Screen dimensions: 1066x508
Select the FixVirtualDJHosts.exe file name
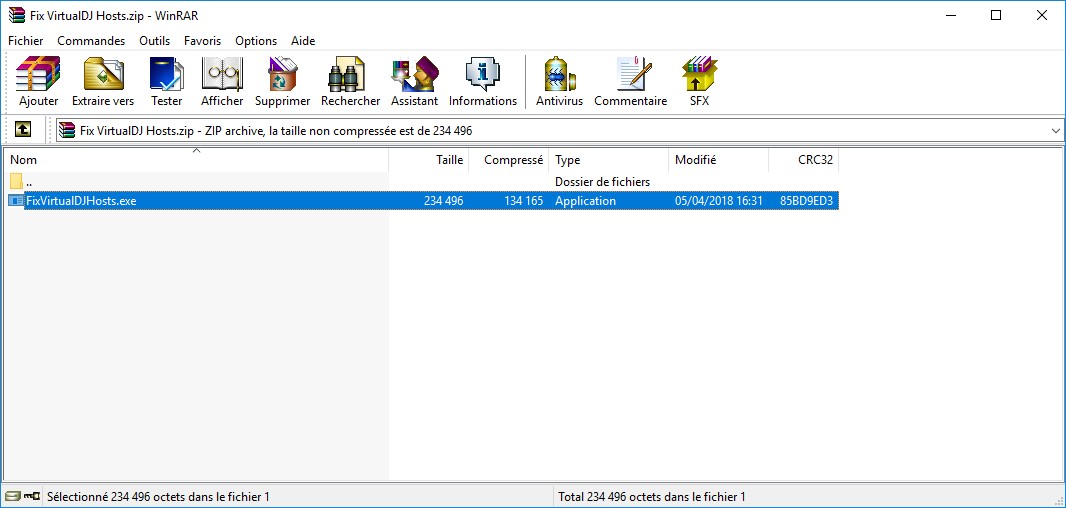click(x=81, y=201)
